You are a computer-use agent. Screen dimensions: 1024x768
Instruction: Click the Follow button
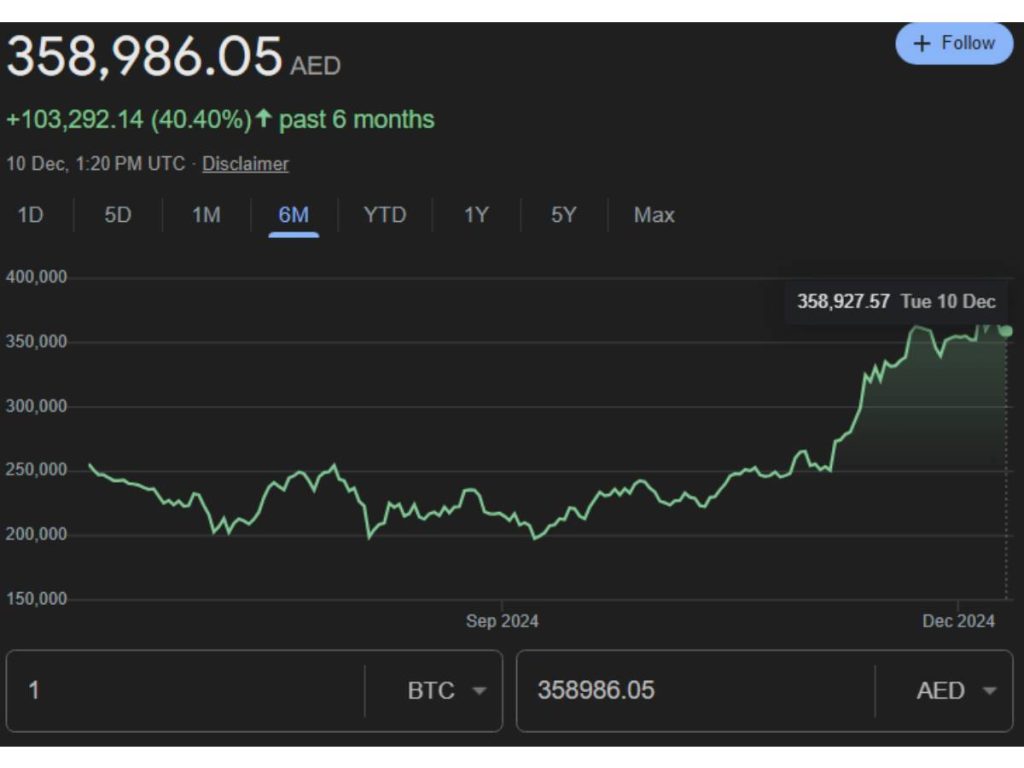click(954, 44)
